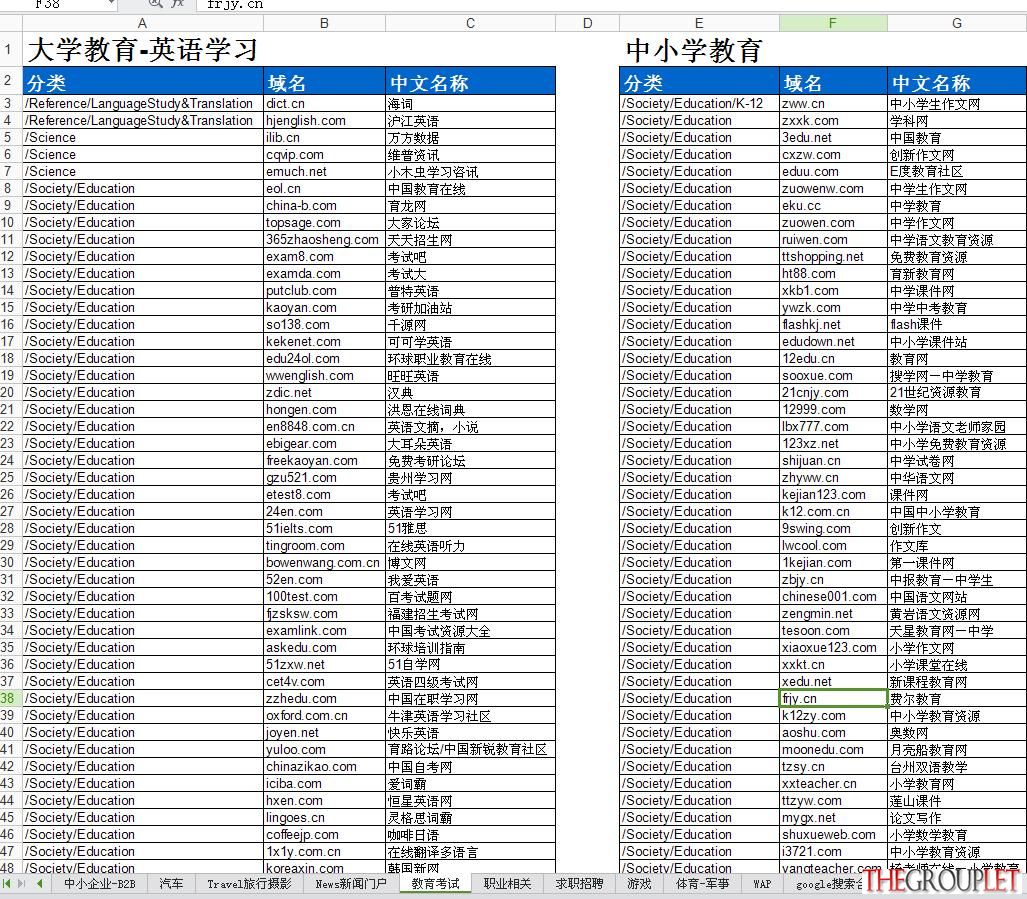
Task: Select the cell /Society/Education/K-12
Action: [x=700, y=103]
